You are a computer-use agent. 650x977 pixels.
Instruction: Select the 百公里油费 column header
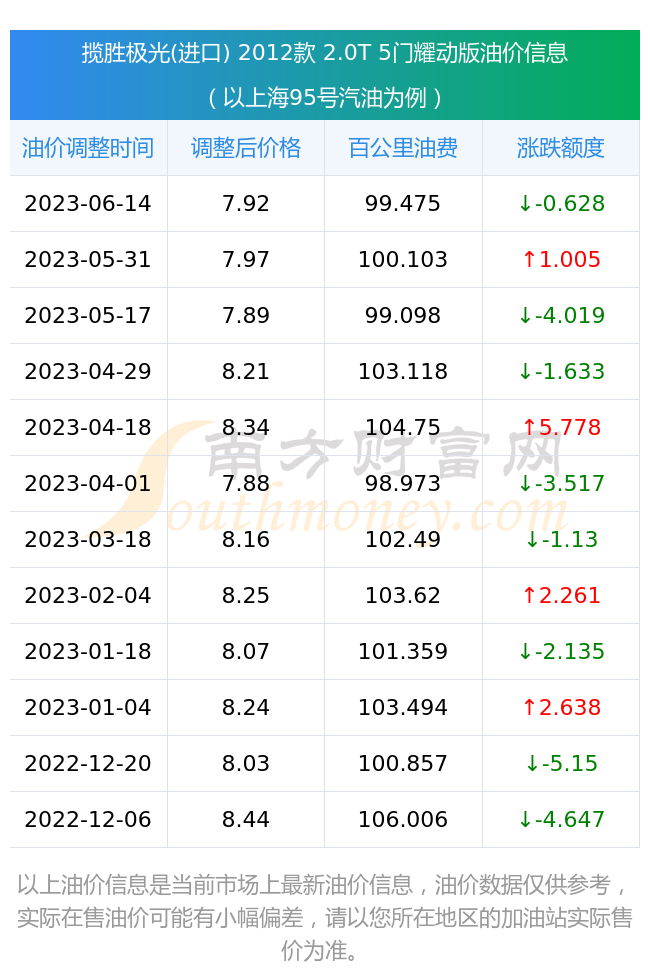(x=403, y=148)
